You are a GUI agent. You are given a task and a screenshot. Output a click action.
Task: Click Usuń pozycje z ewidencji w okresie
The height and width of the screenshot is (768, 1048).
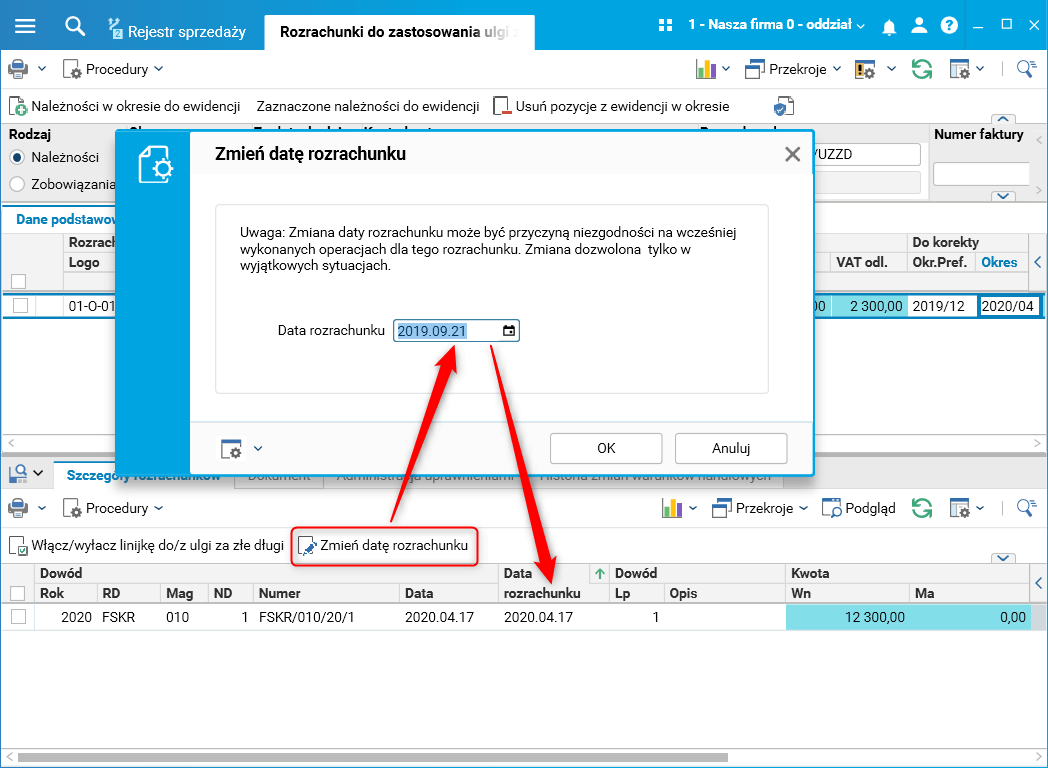pos(611,106)
